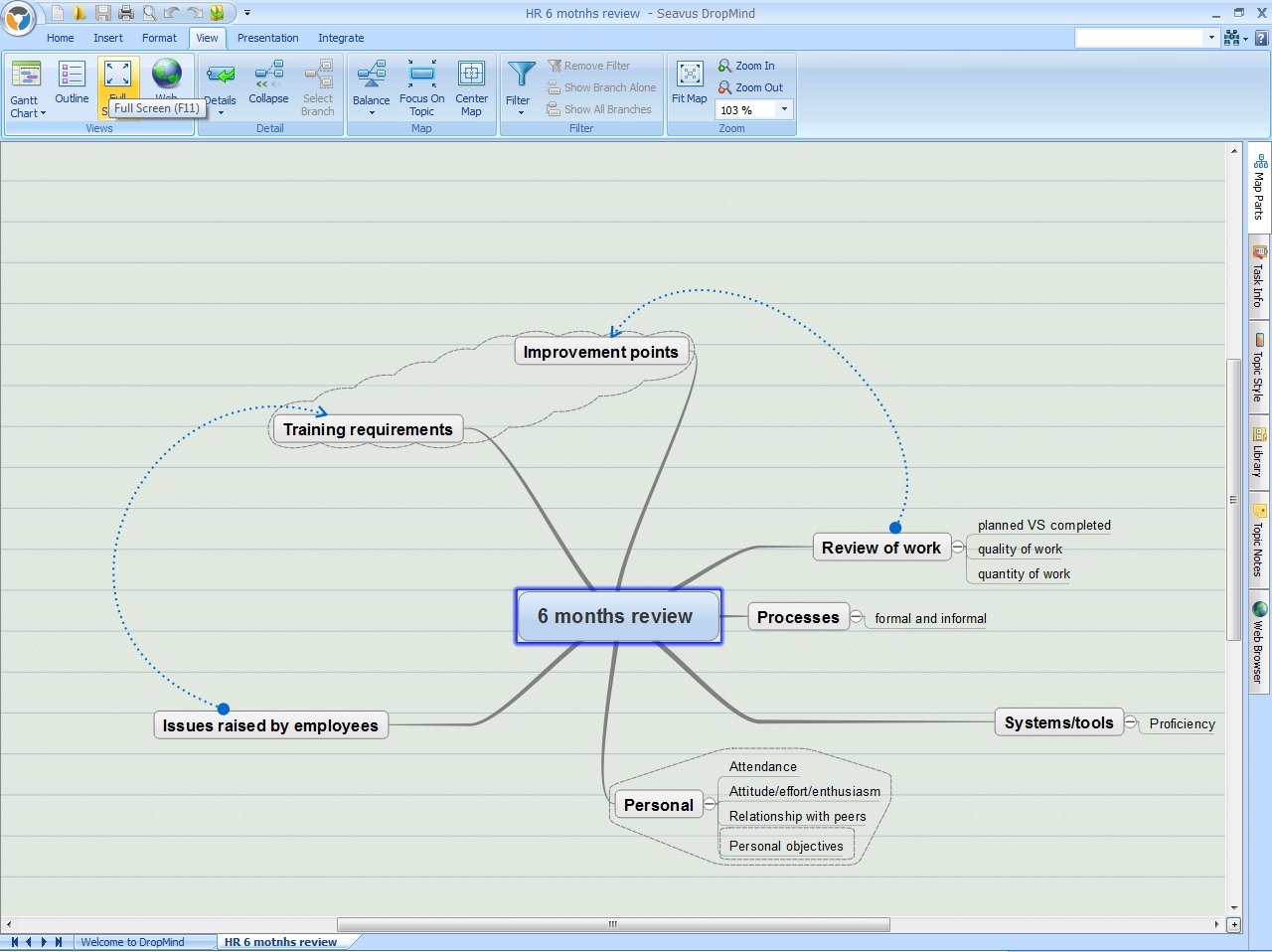Open the Home ribbon tab
Image resolution: width=1272 pixels, height=952 pixels.
click(x=61, y=38)
